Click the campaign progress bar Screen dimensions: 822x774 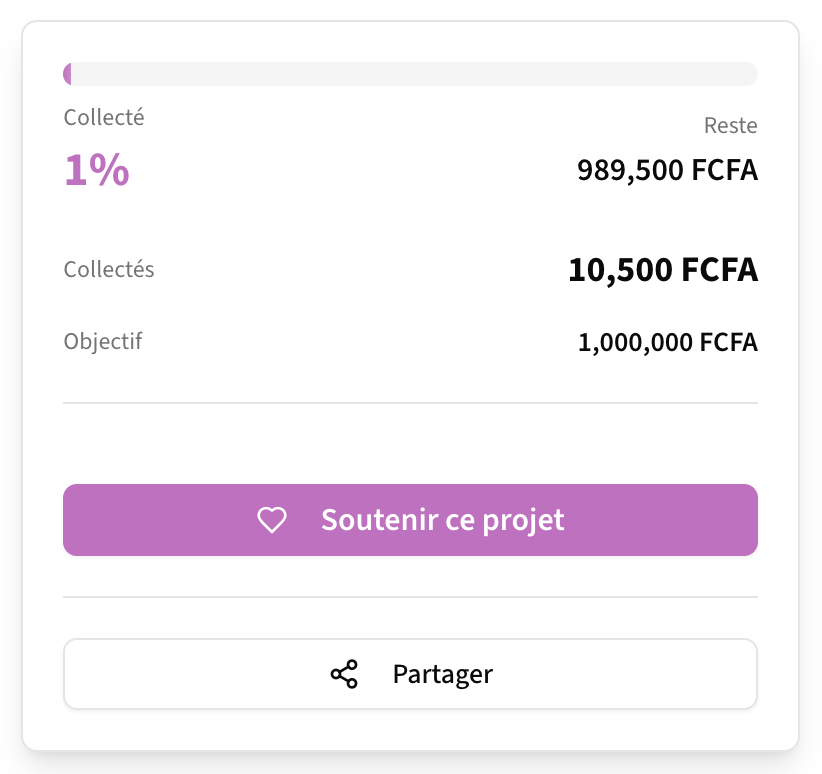point(410,73)
